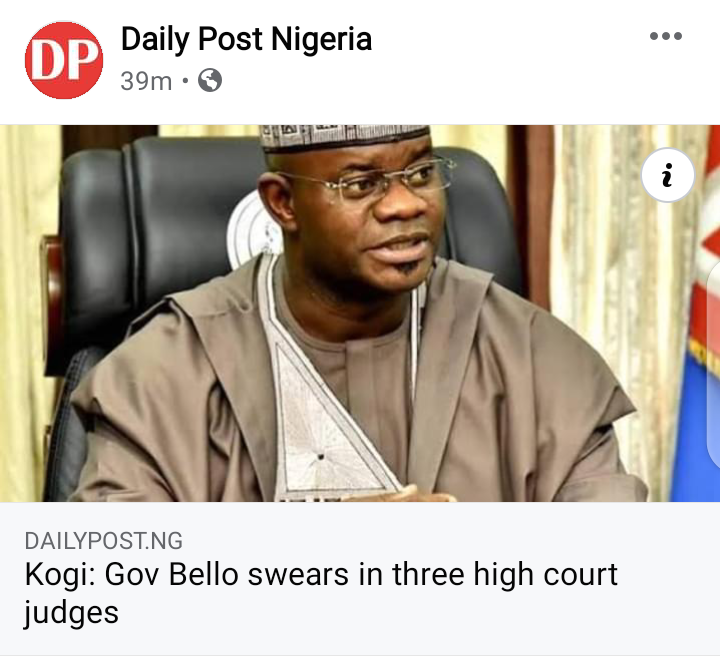Viewport: 720px width, 657px height.
Task: Tap the grey link preview footer area
Action: pos(360,578)
